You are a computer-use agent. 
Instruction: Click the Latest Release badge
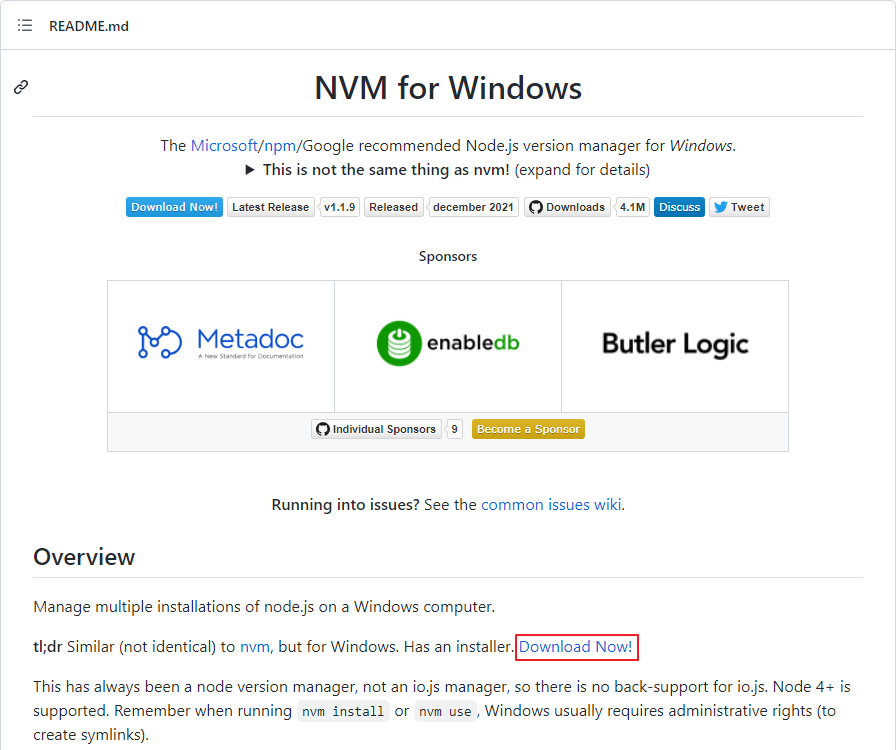[270, 207]
